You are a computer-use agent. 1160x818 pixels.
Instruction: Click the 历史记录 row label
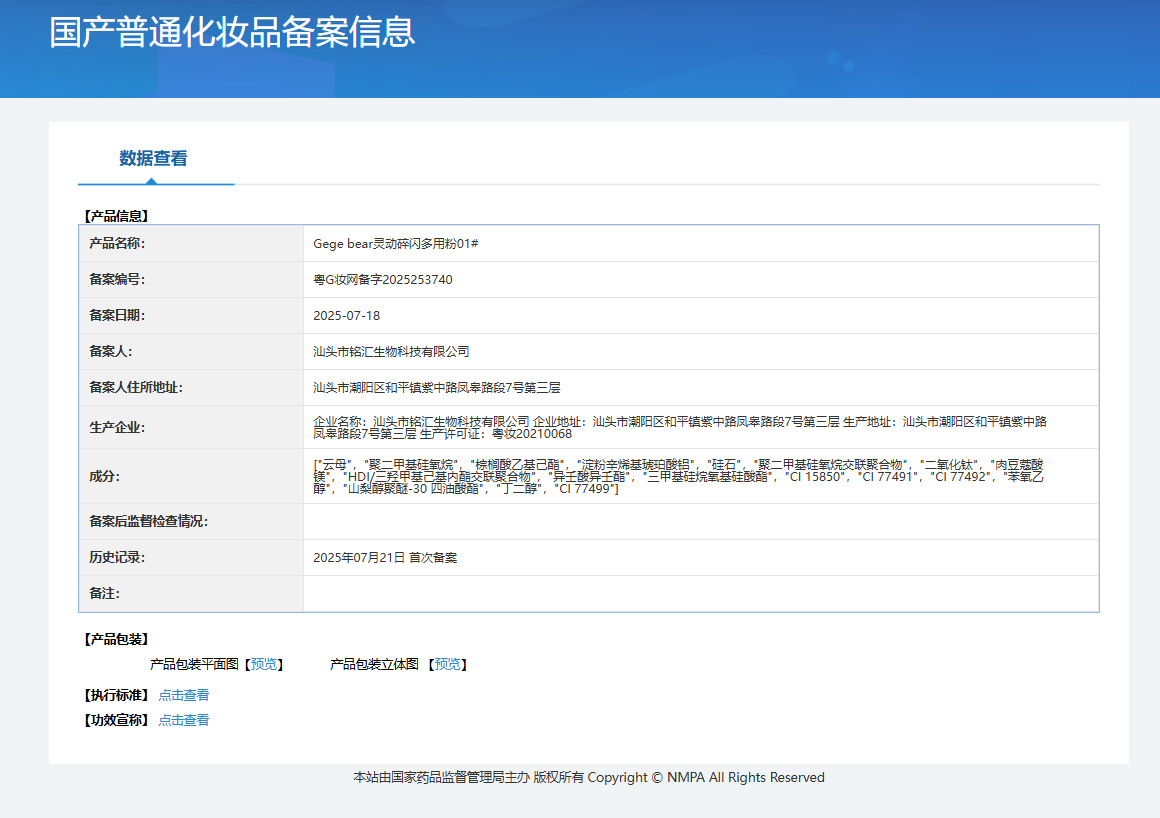[x=117, y=558]
